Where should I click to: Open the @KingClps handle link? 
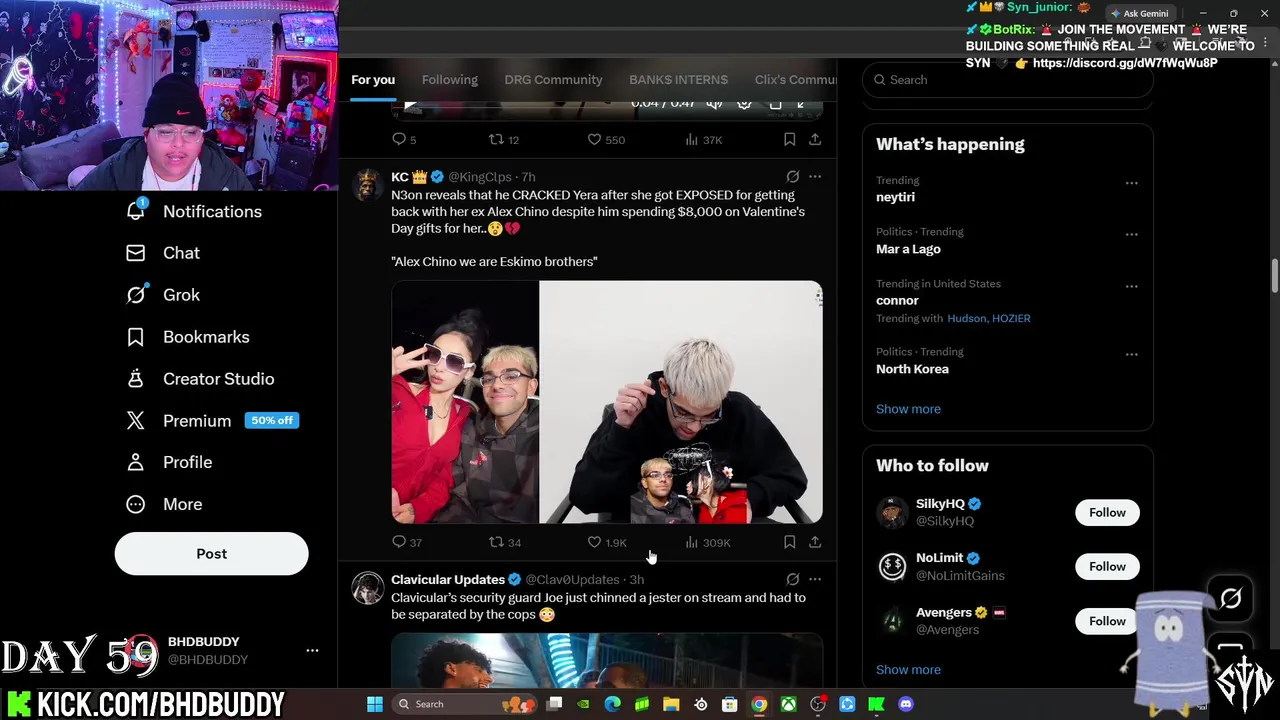click(479, 177)
